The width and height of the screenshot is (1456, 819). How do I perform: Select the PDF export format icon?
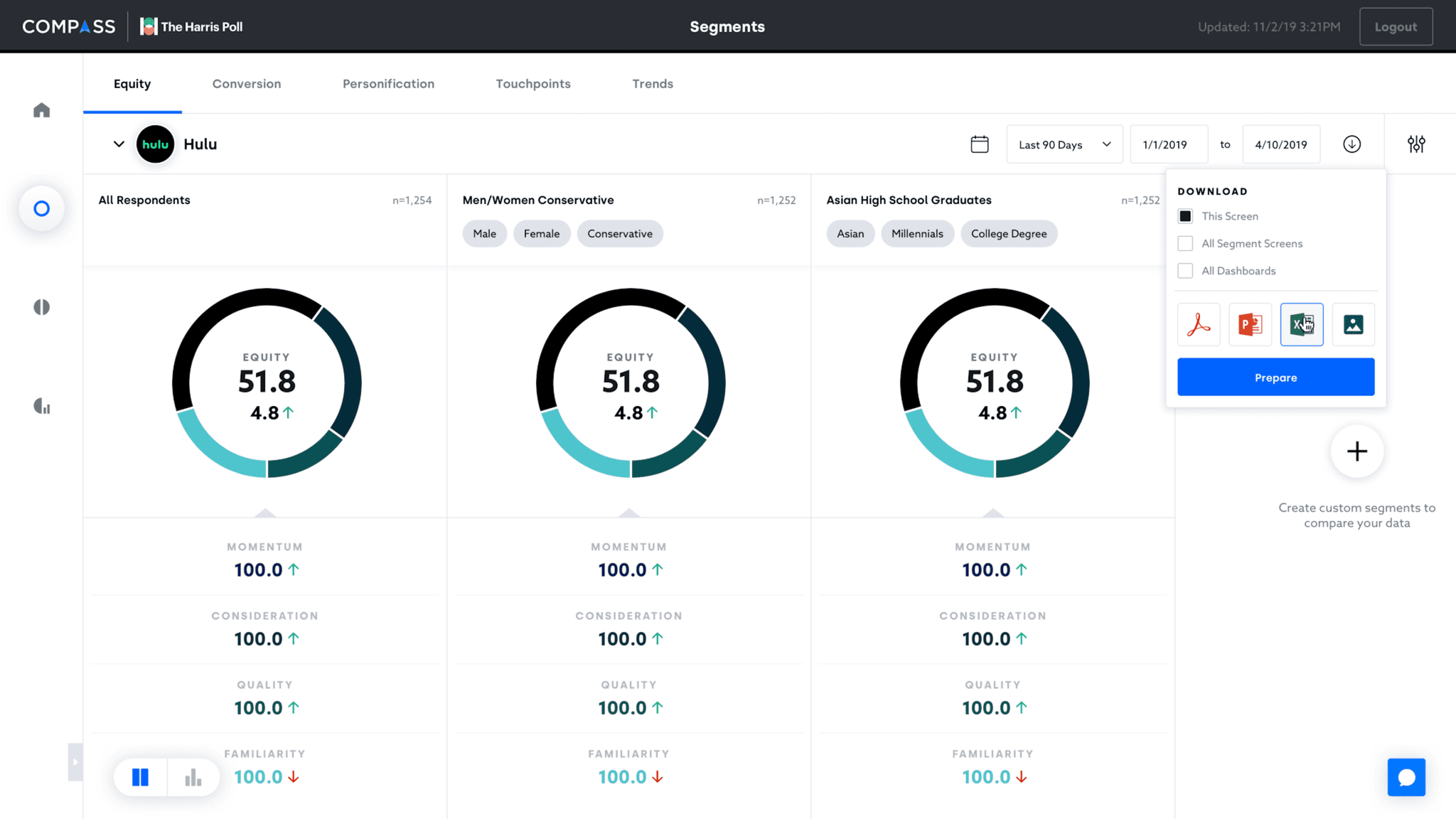1199,324
